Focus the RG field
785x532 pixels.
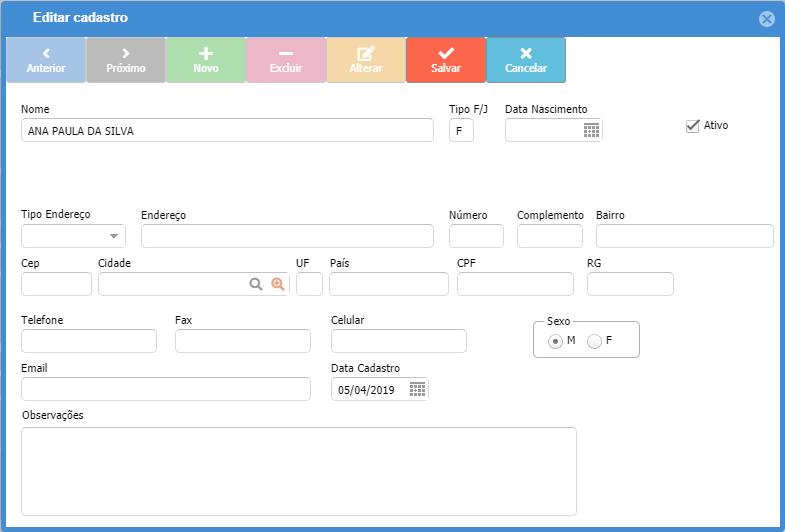[x=630, y=284]
